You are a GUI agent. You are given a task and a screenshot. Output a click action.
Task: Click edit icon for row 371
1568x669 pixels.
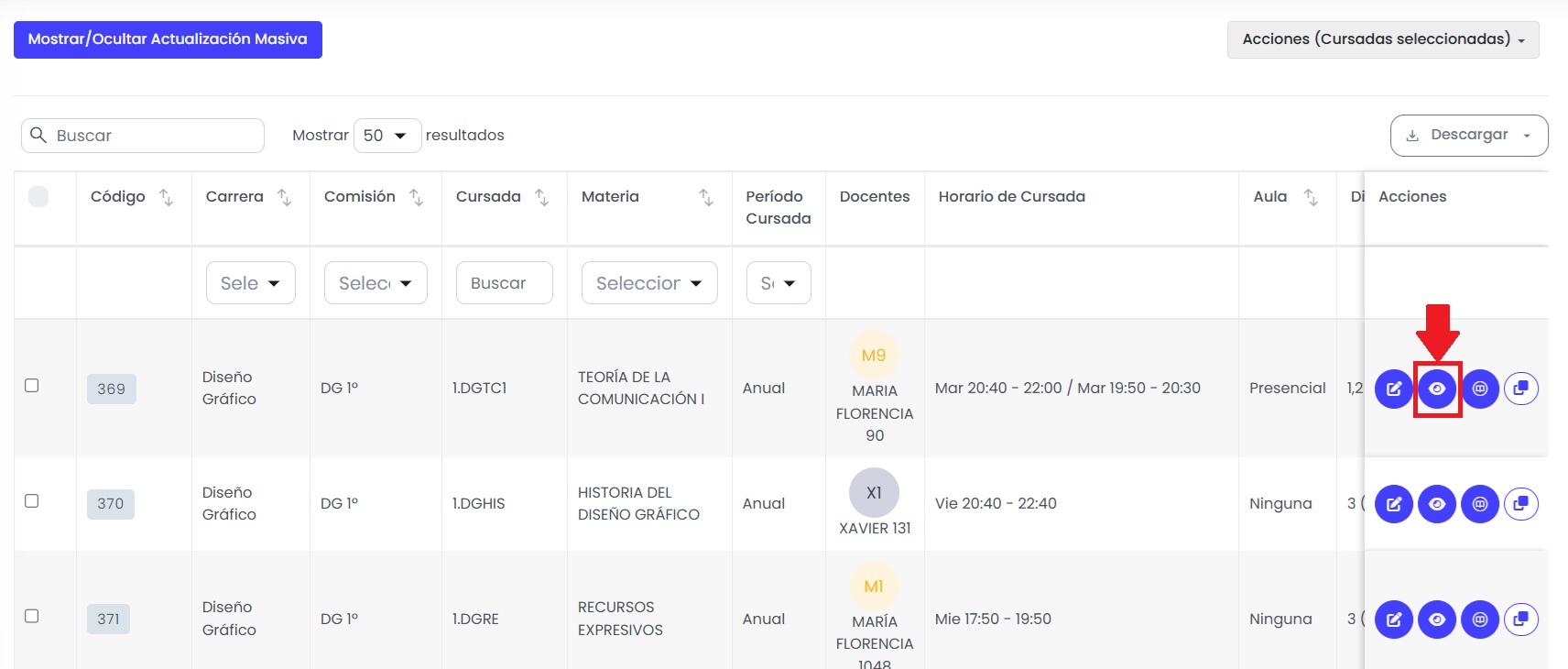[1393, 620]
